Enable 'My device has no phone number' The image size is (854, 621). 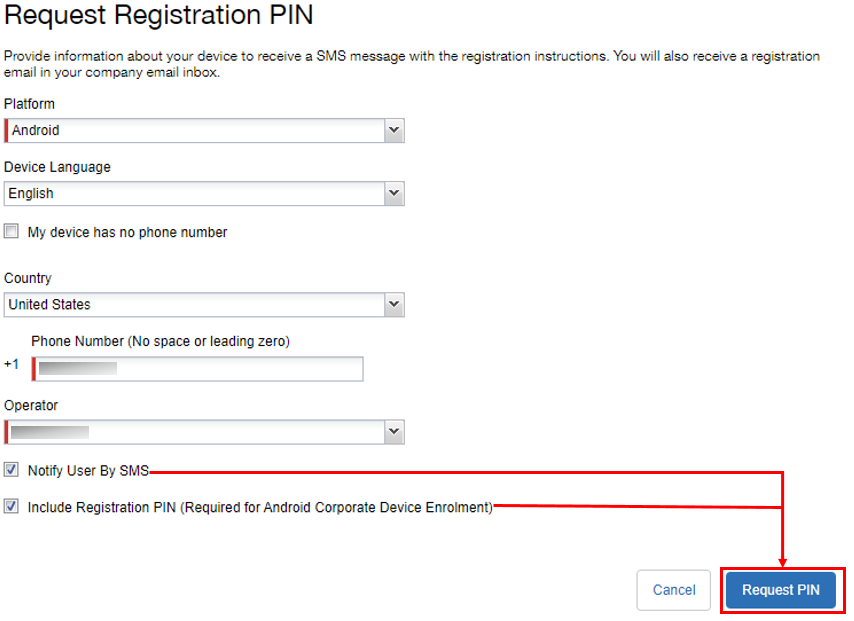(12, 232)
